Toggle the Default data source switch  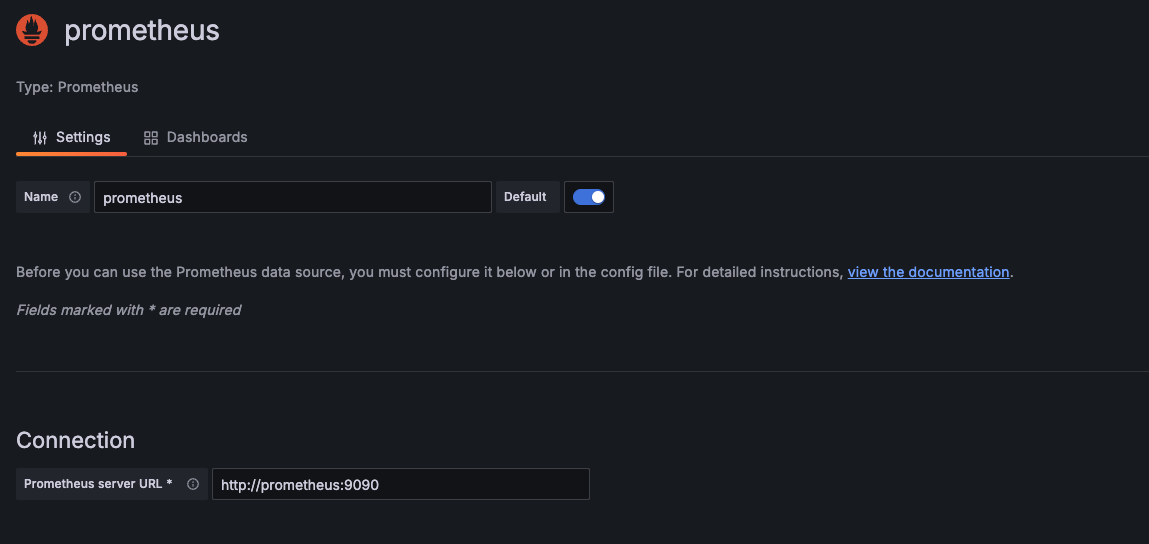589,197
